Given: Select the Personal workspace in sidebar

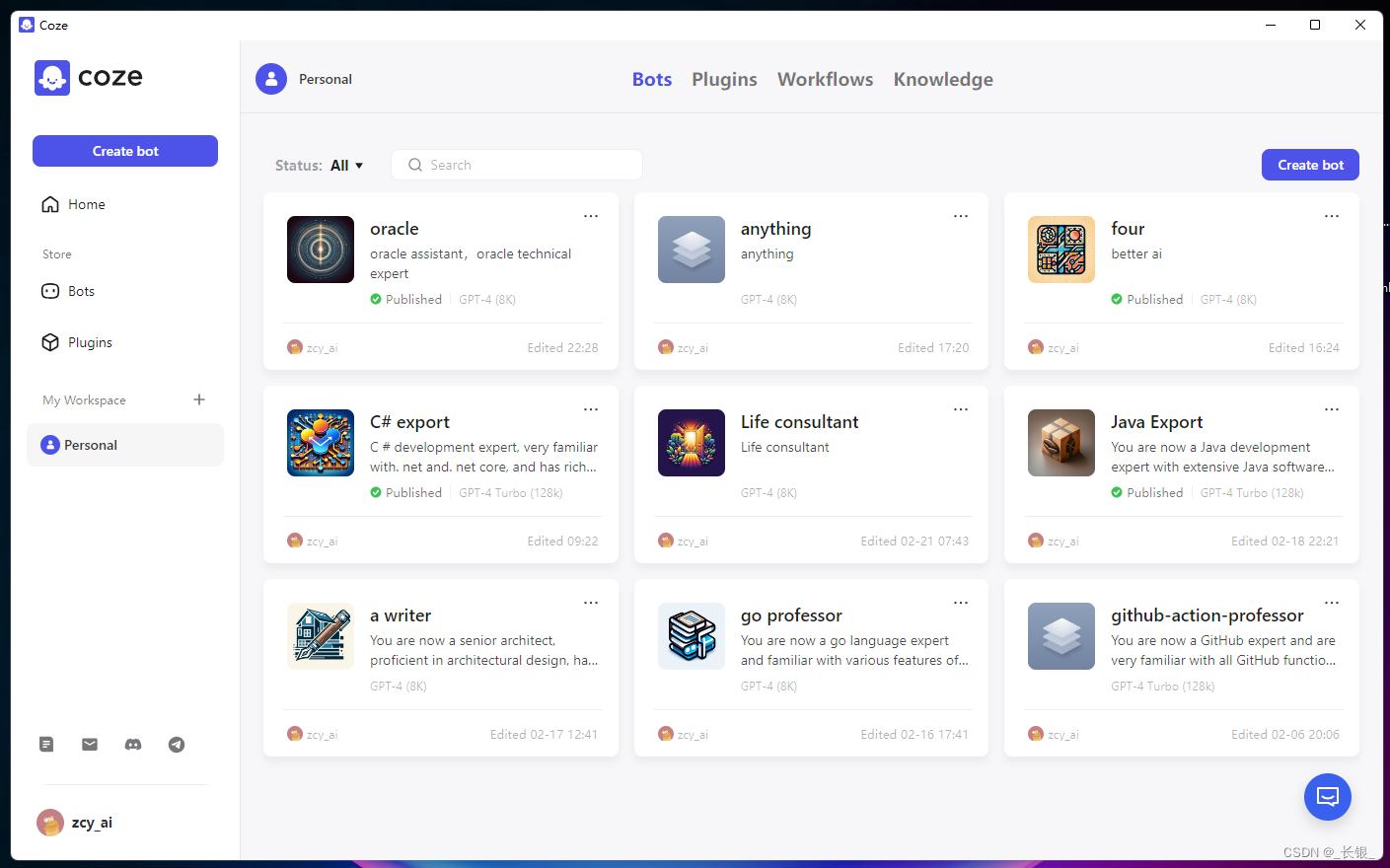Looking at the screenshot, I should coord(125,445).
